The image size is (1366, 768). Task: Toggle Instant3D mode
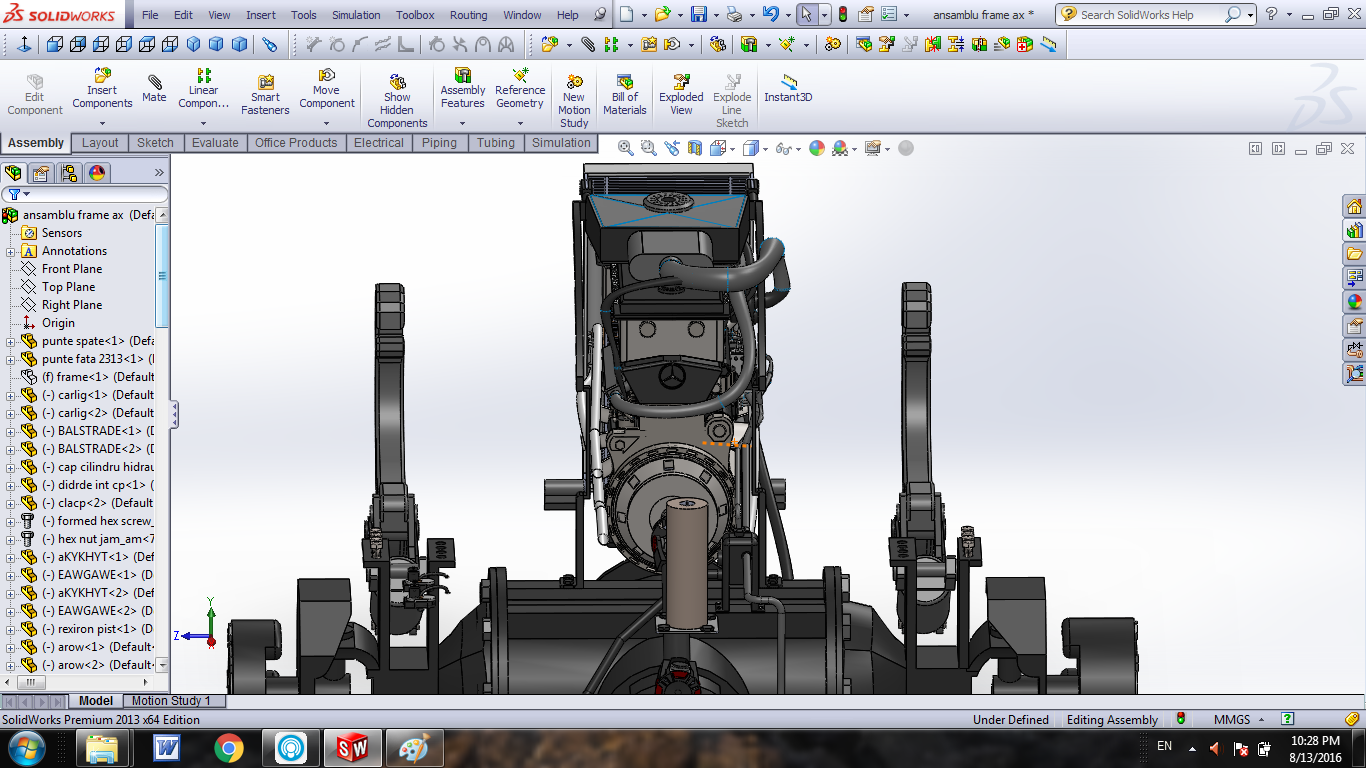(x=788, y=89)
